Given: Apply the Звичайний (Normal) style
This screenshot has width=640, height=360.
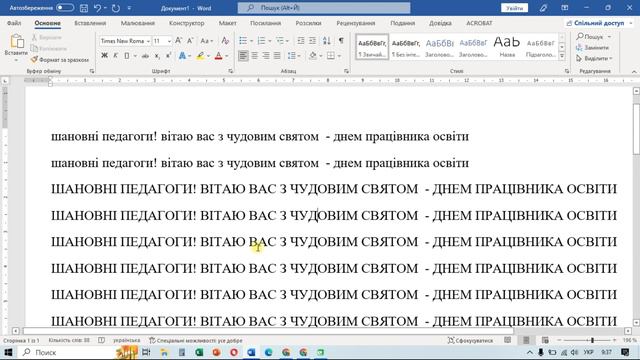Looking at the screenshot, I should pyautogui.click(x=372, y=47).
